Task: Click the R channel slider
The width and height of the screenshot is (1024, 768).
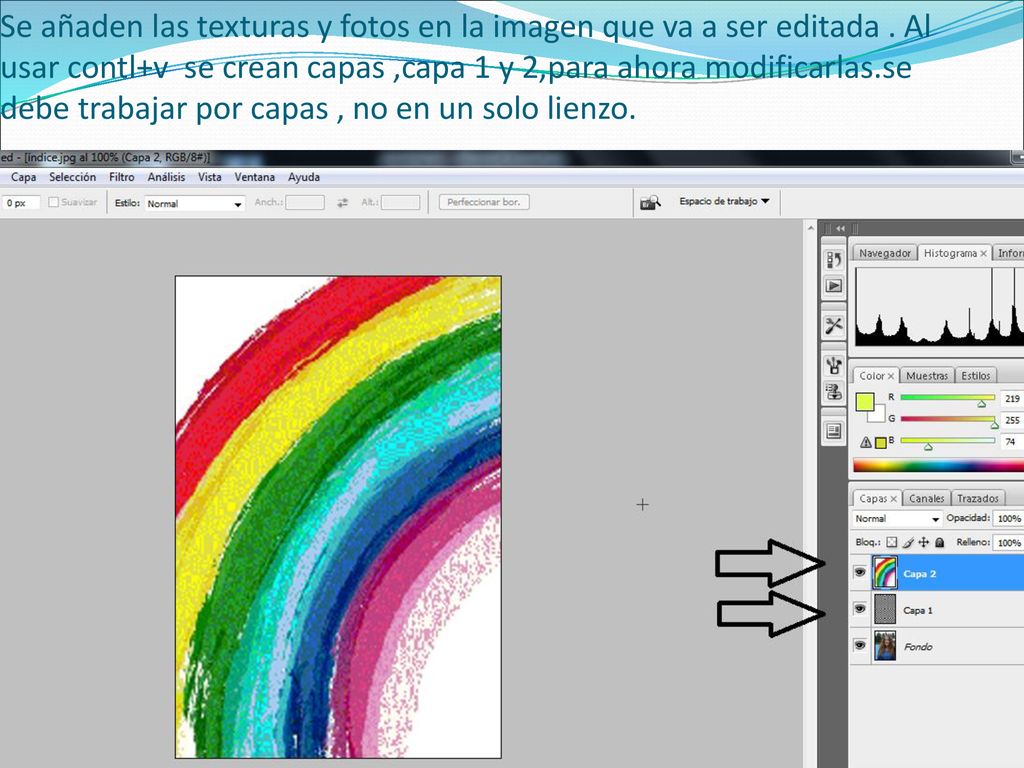Action: pyautogui.click(x=947, y=398)
